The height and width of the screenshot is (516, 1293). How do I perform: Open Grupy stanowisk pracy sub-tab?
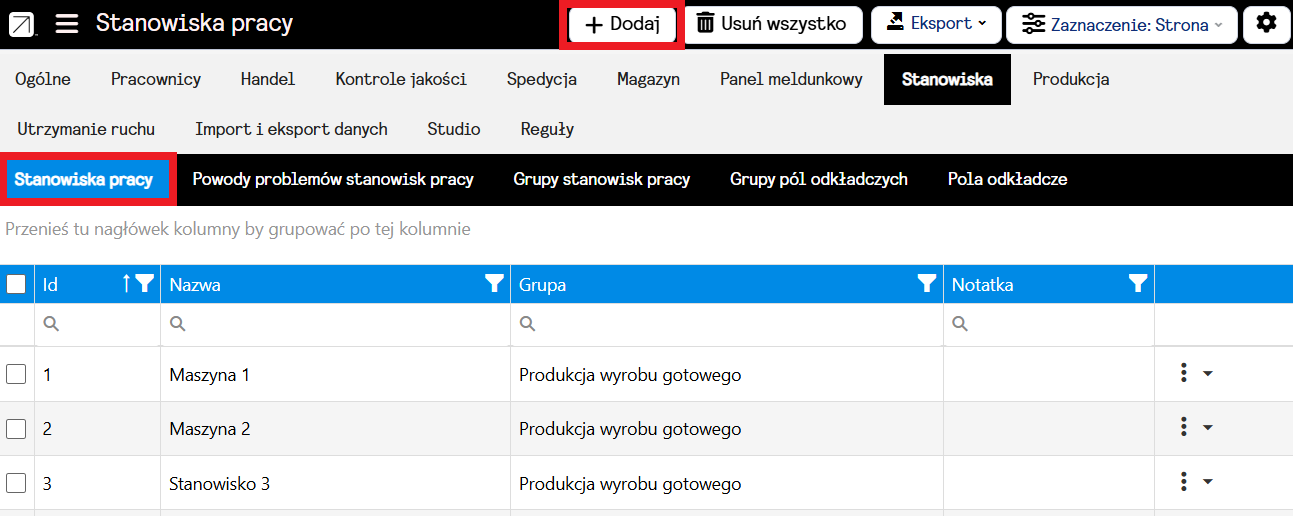[601, 180]
